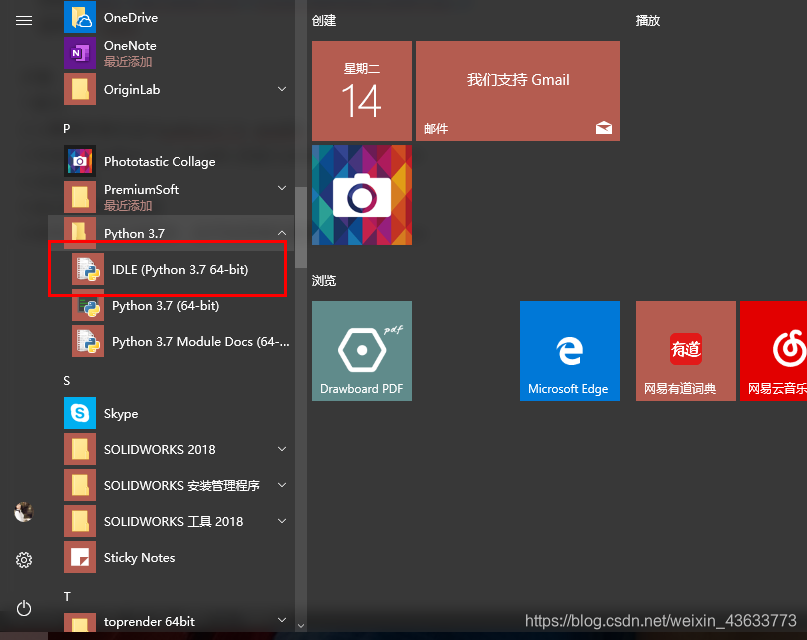Select the Skype label text
The height and width of the screenshot is (640, 807).
coord(121,414)
